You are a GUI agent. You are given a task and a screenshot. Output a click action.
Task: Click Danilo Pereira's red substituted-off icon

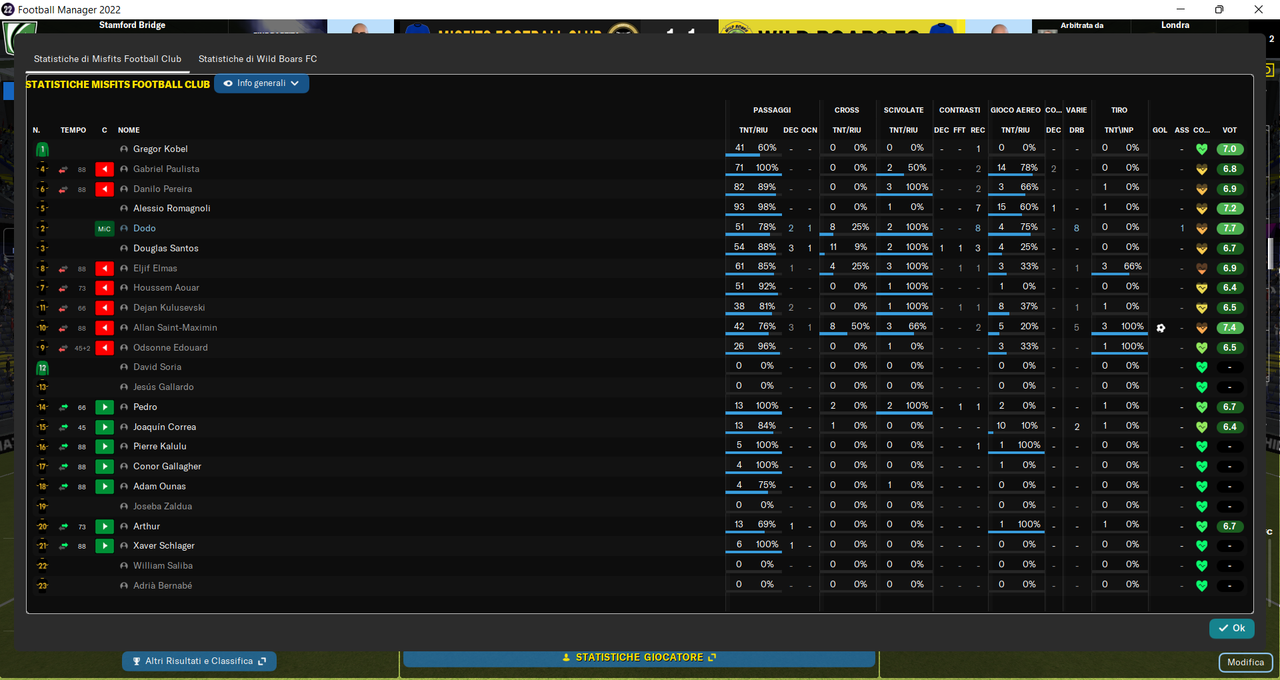point(104,189)
